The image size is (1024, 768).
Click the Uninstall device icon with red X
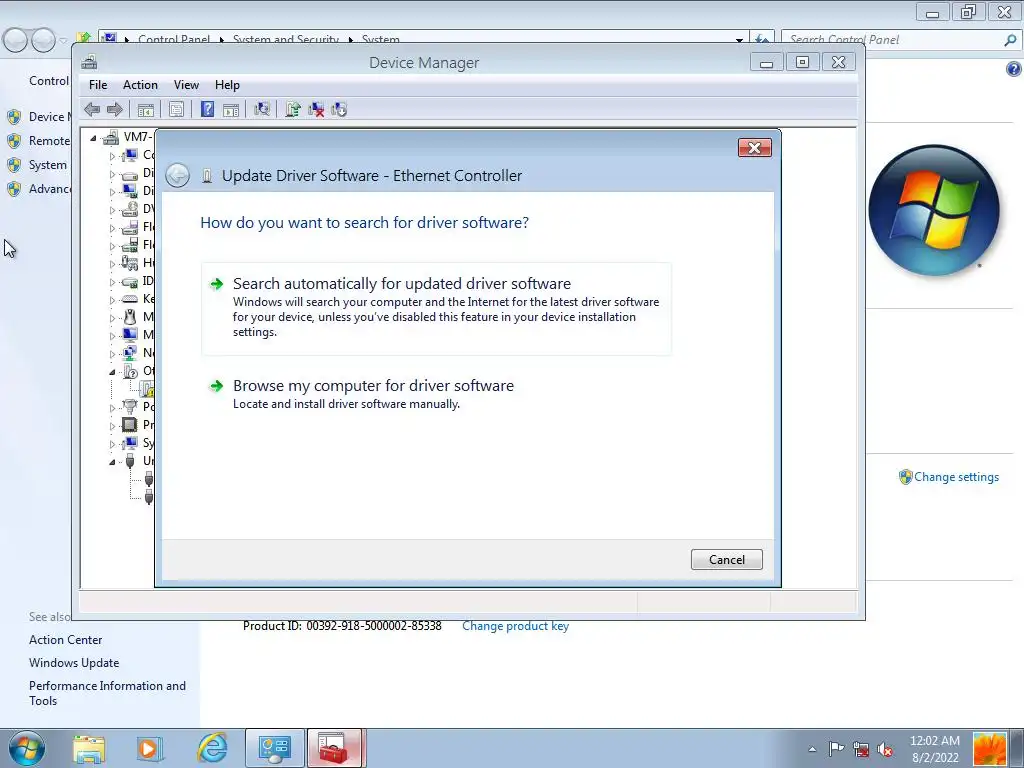pyautogui.click(x=316, y=110)
